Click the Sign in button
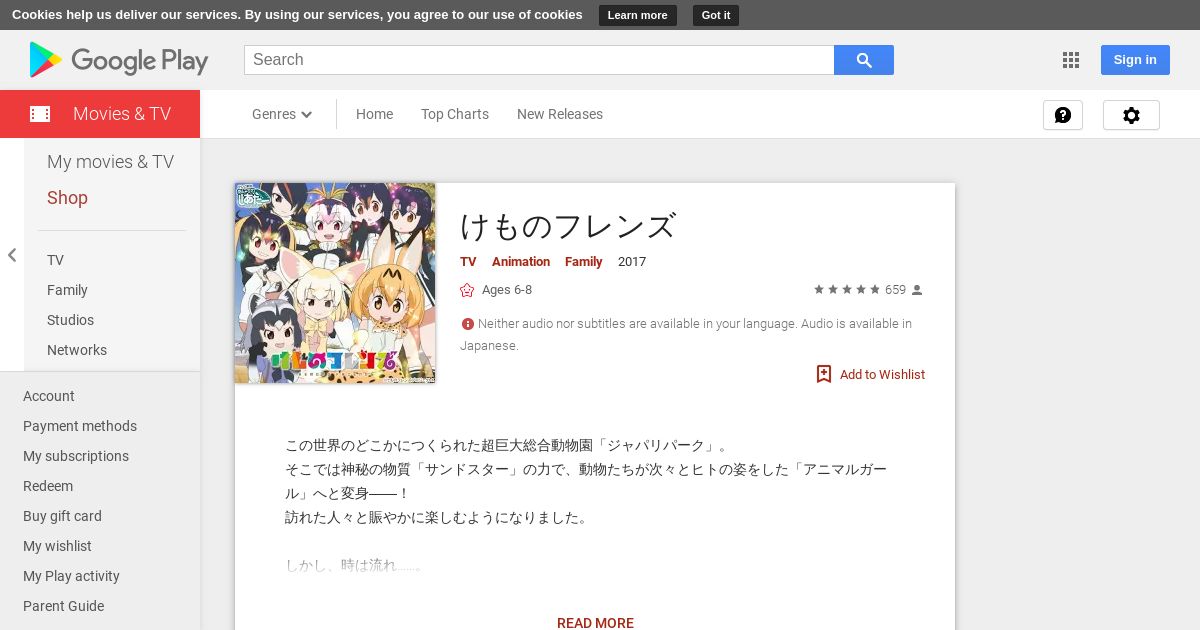This screenshot has width=1200, height=630. [x=1135, y=60]
